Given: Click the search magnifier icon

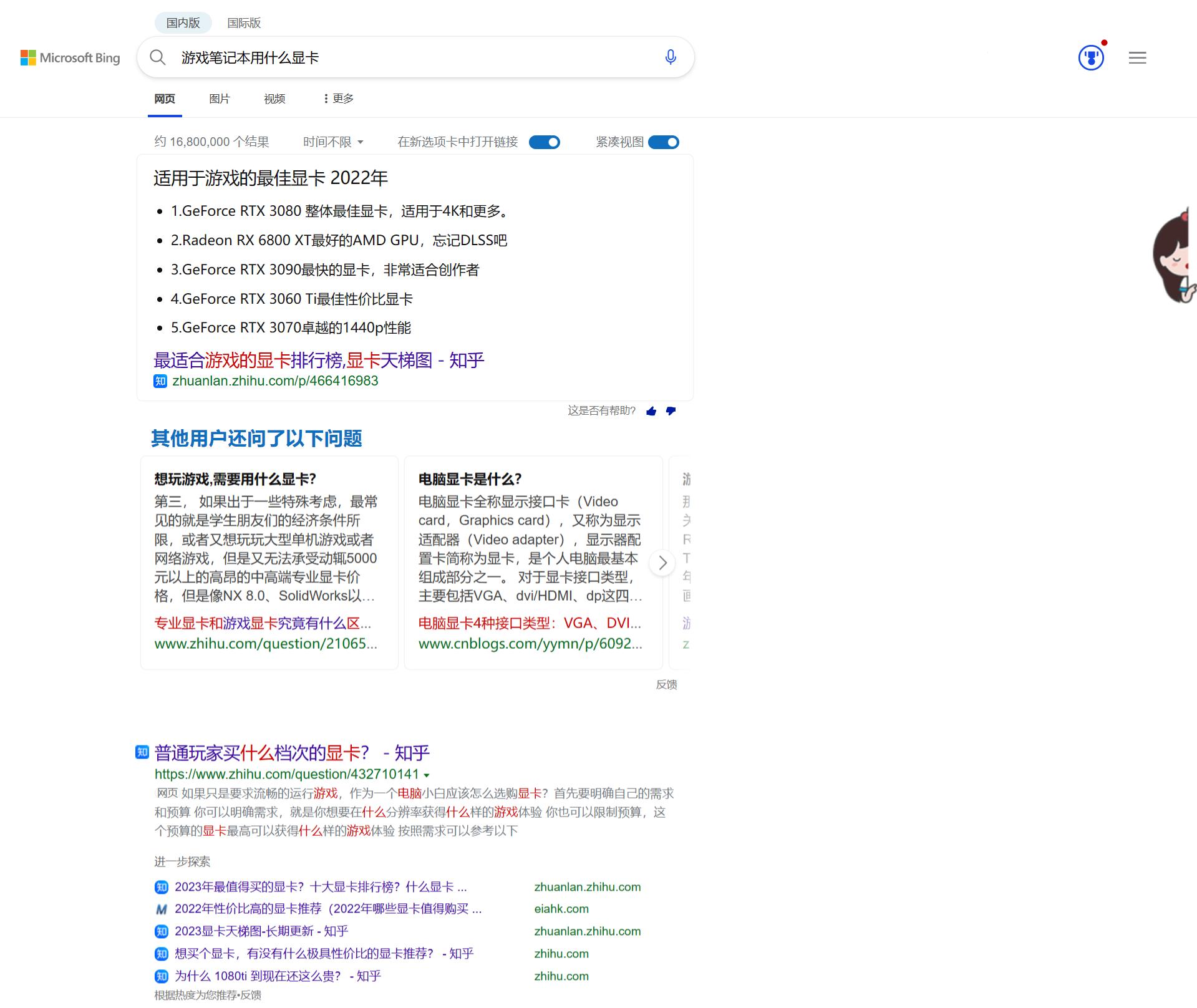Looking at the screenshot, I should tap(157, 57).
